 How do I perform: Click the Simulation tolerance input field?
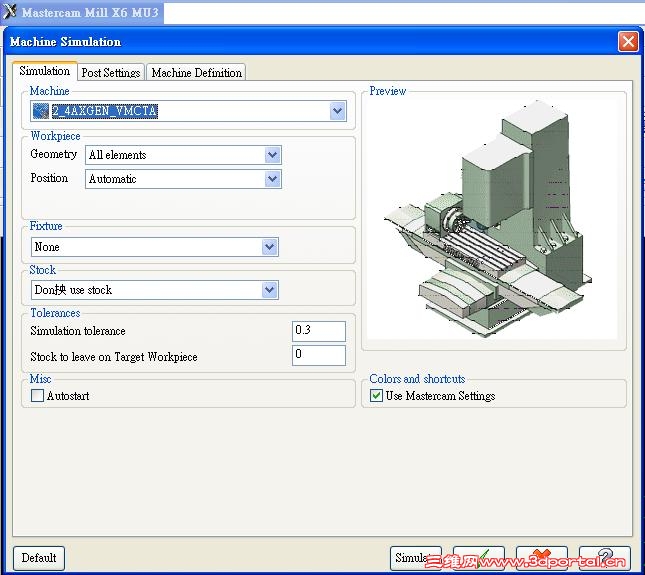click(319, 331)
